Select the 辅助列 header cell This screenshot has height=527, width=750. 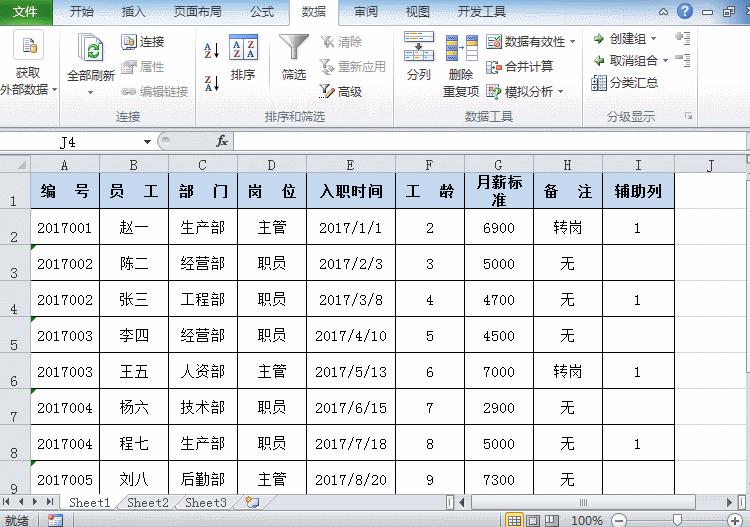(638, 191)
